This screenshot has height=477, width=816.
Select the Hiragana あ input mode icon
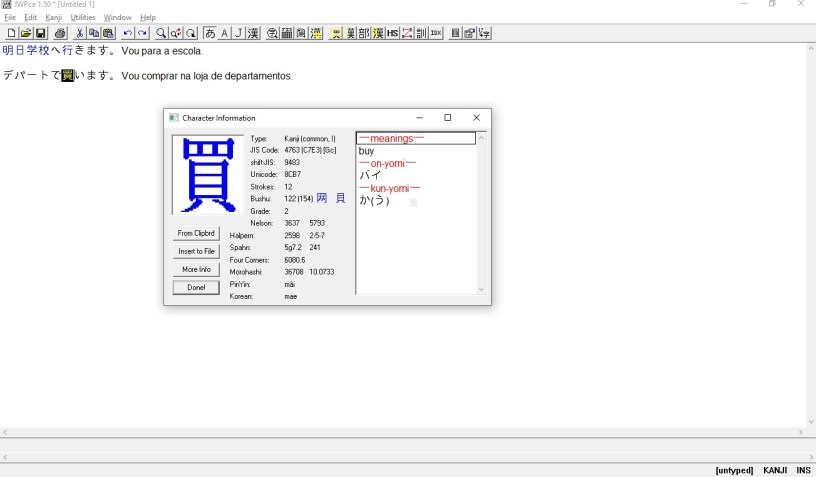[210, 33]
